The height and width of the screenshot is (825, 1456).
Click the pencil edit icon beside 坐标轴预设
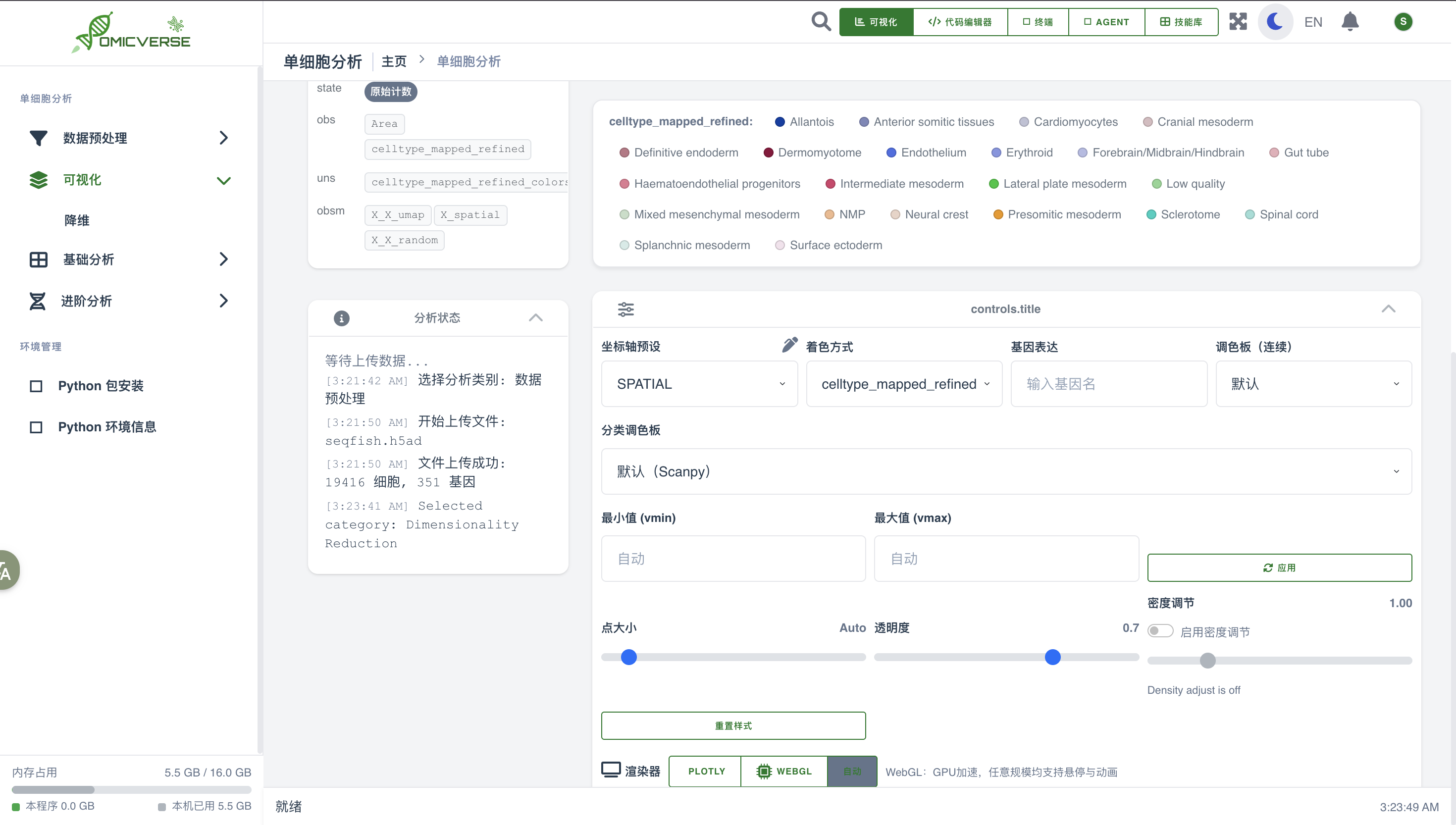tap(789, 345)
